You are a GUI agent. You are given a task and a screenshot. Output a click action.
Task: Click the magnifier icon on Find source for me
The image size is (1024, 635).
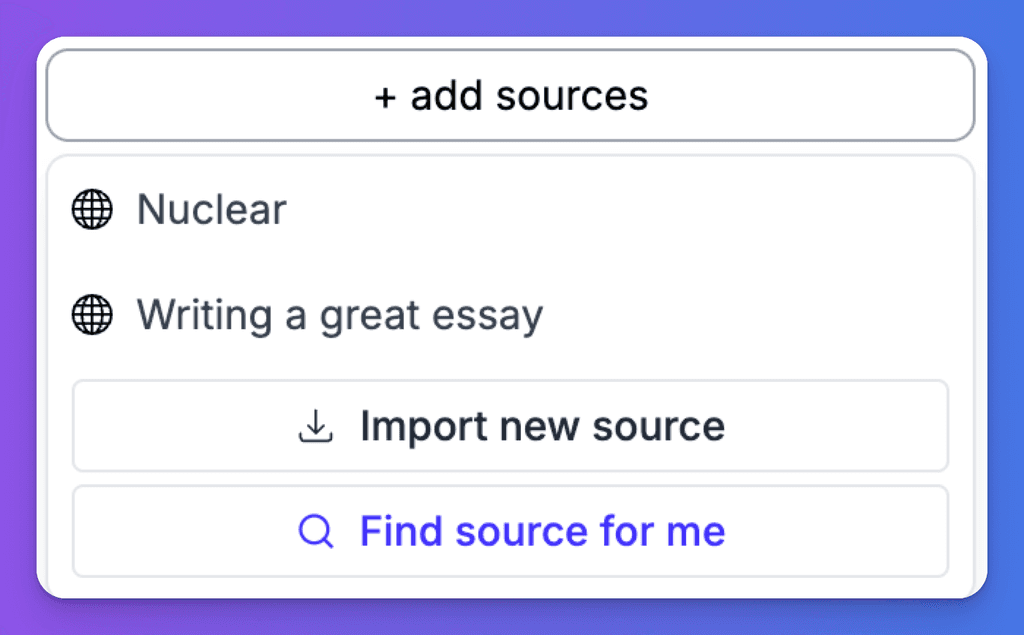pyautogui.click(x=315, y=531)
